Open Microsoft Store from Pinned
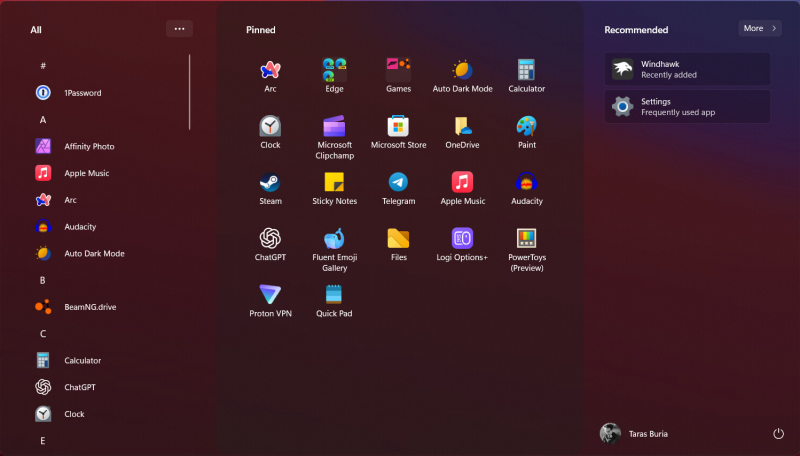Viewport: 800px width, 456px height. 398,132
